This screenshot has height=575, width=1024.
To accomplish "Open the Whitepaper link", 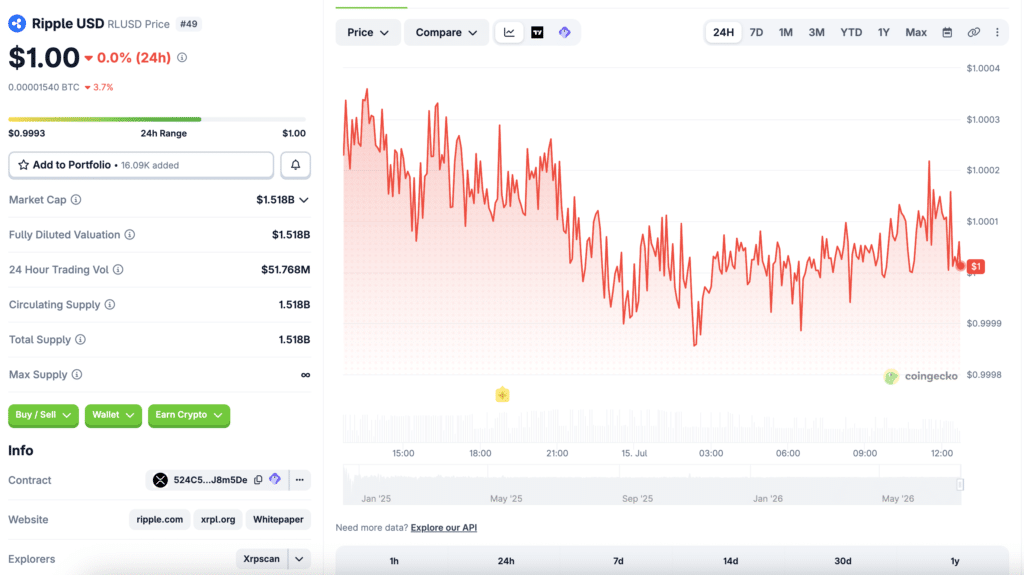I will pos(278,519).
